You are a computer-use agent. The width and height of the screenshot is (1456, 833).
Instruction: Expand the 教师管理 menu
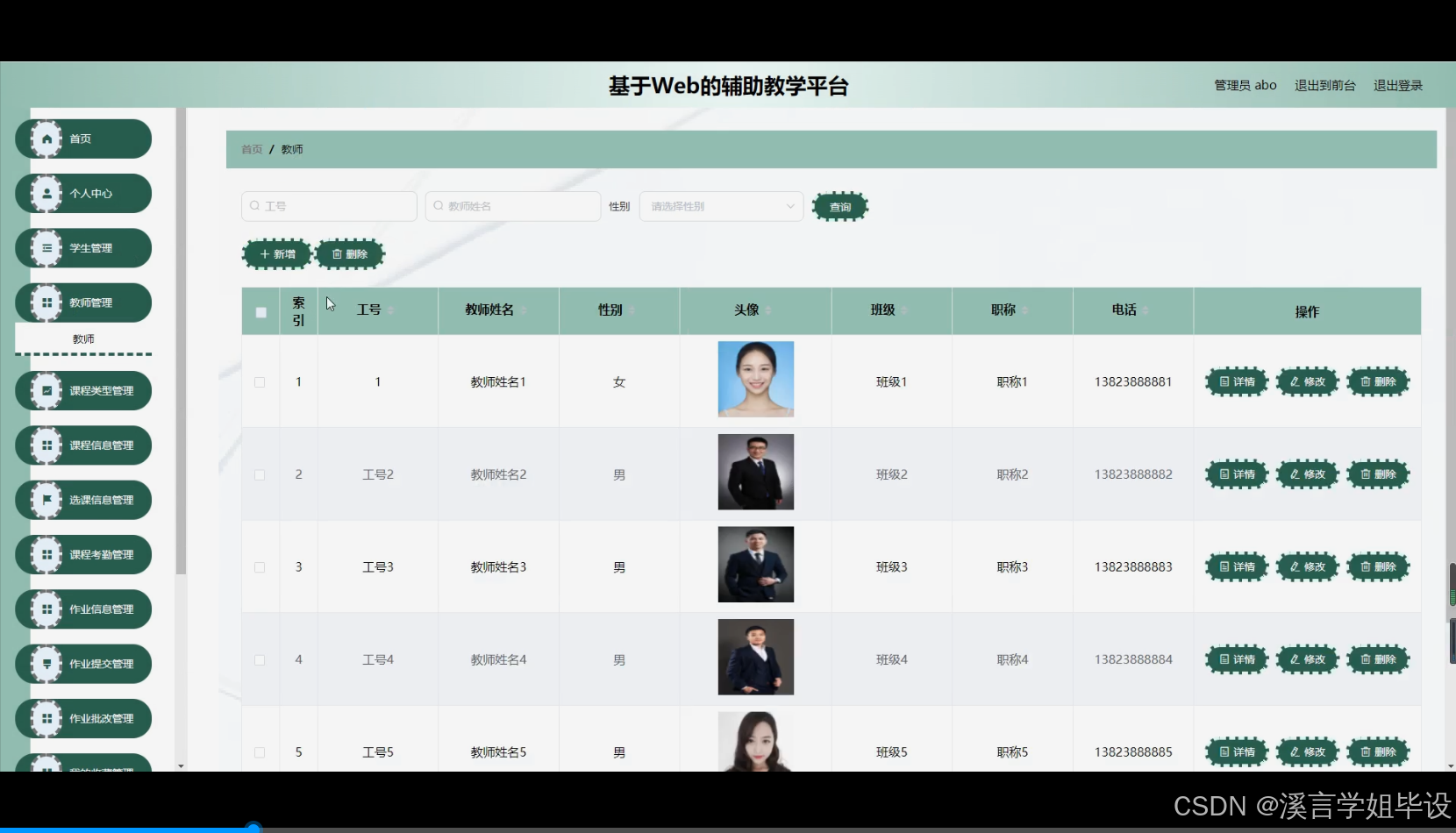[83, 303]
